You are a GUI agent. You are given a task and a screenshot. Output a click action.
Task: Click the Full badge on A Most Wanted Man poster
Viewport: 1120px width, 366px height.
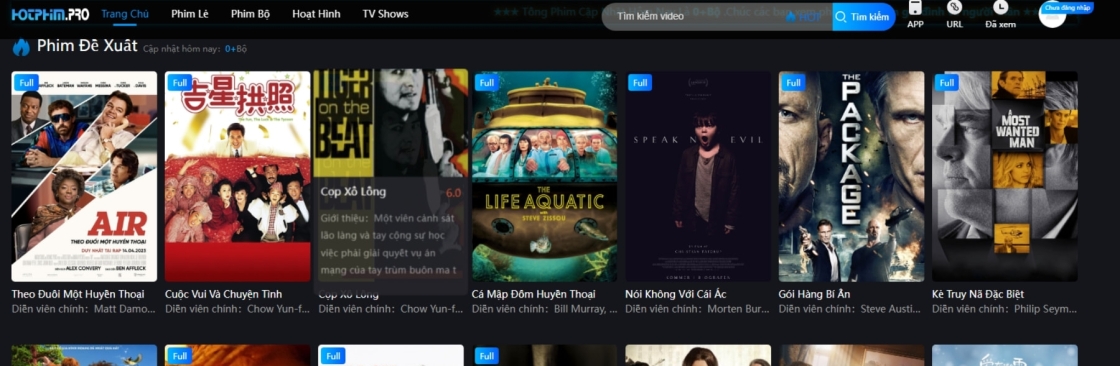(947, 82)
